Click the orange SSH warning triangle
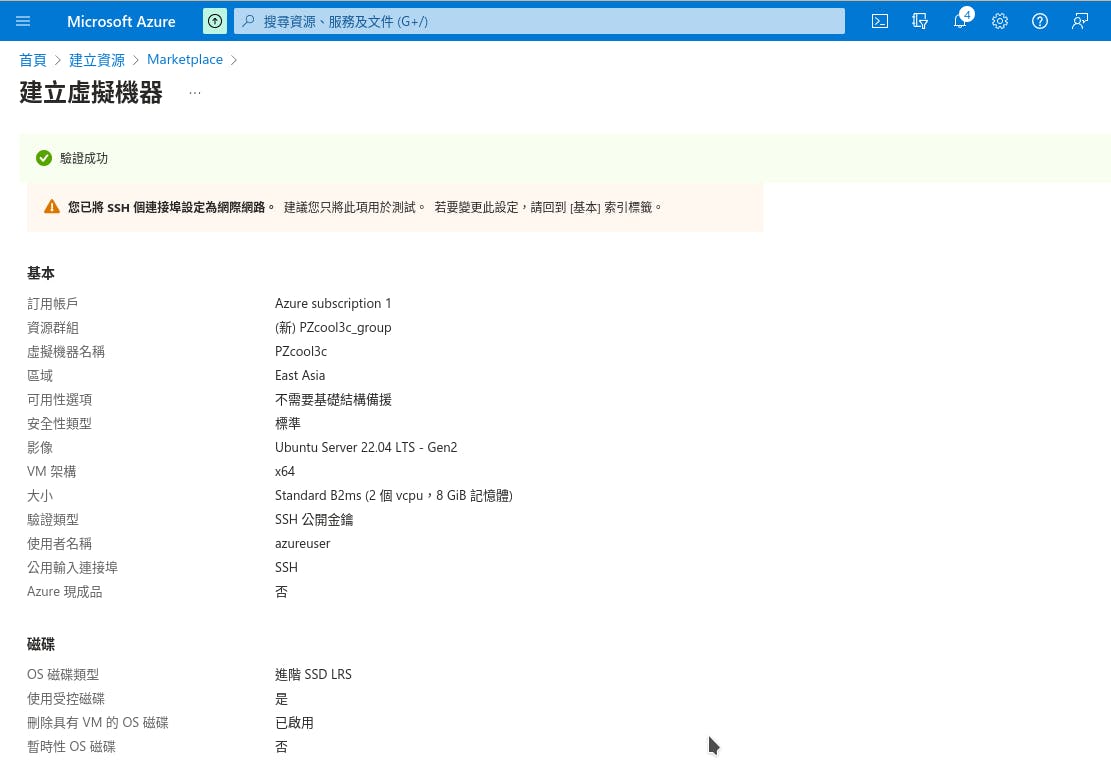 (x=52, y=207)
